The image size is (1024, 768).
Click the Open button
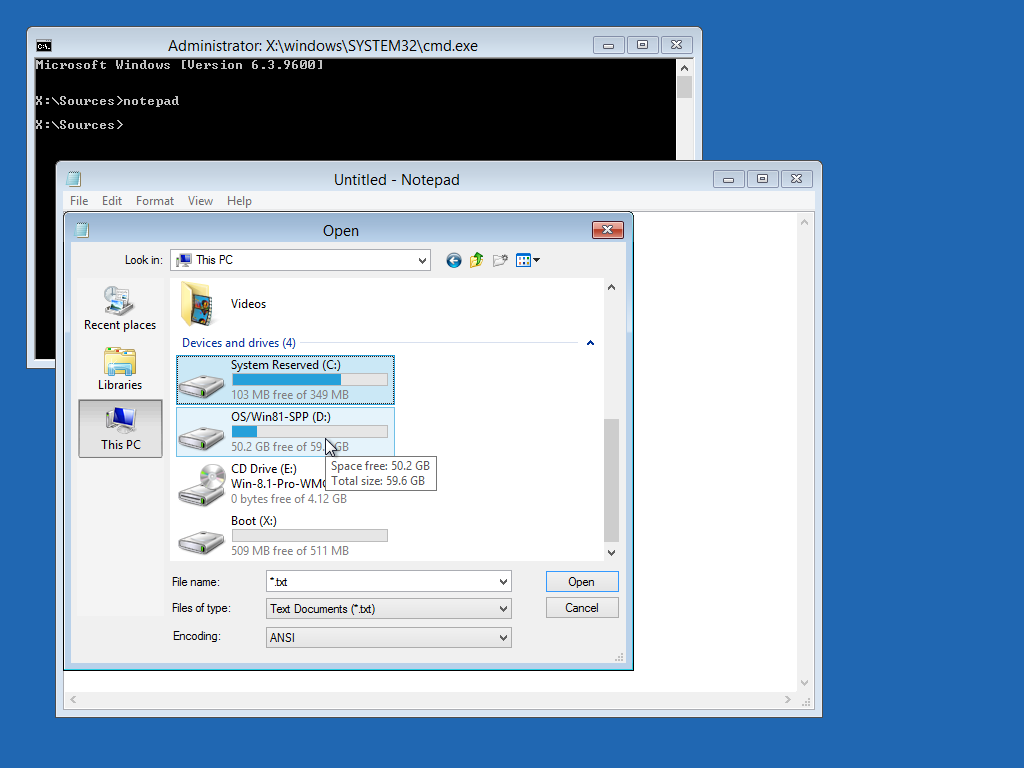[x=582, y=582]
